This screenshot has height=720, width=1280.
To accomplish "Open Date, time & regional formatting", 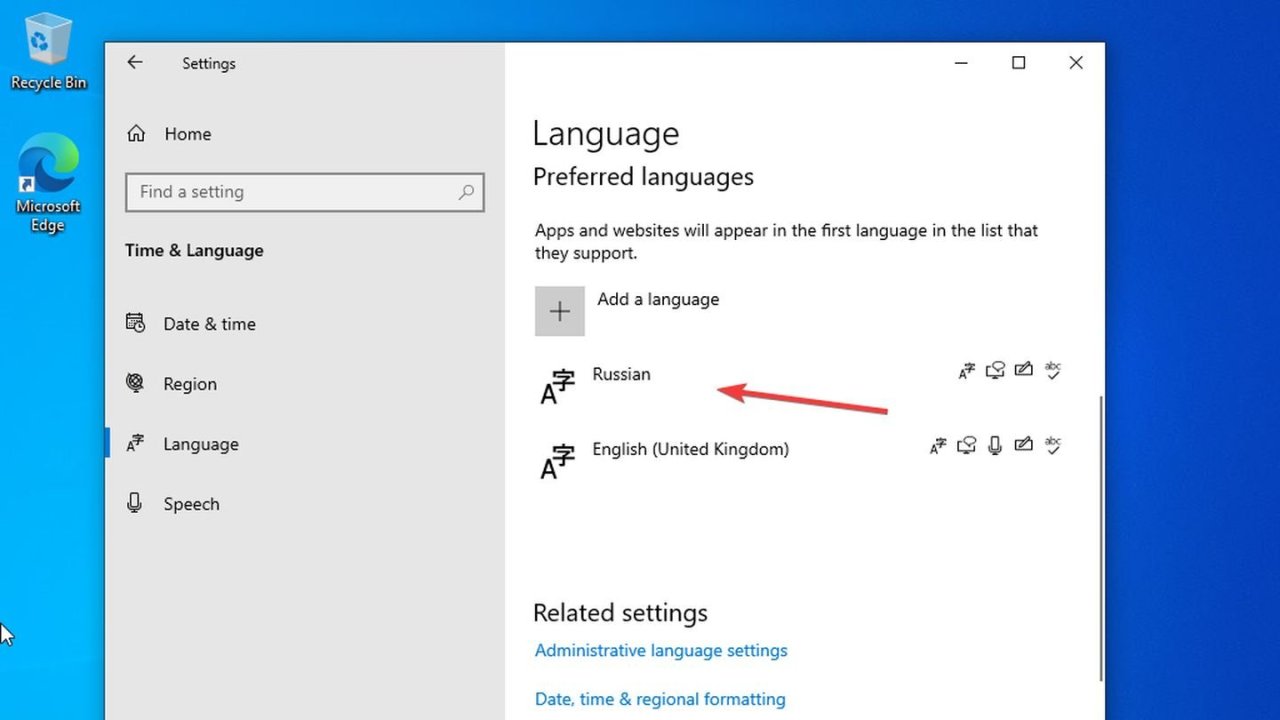I will click(659, 698).
